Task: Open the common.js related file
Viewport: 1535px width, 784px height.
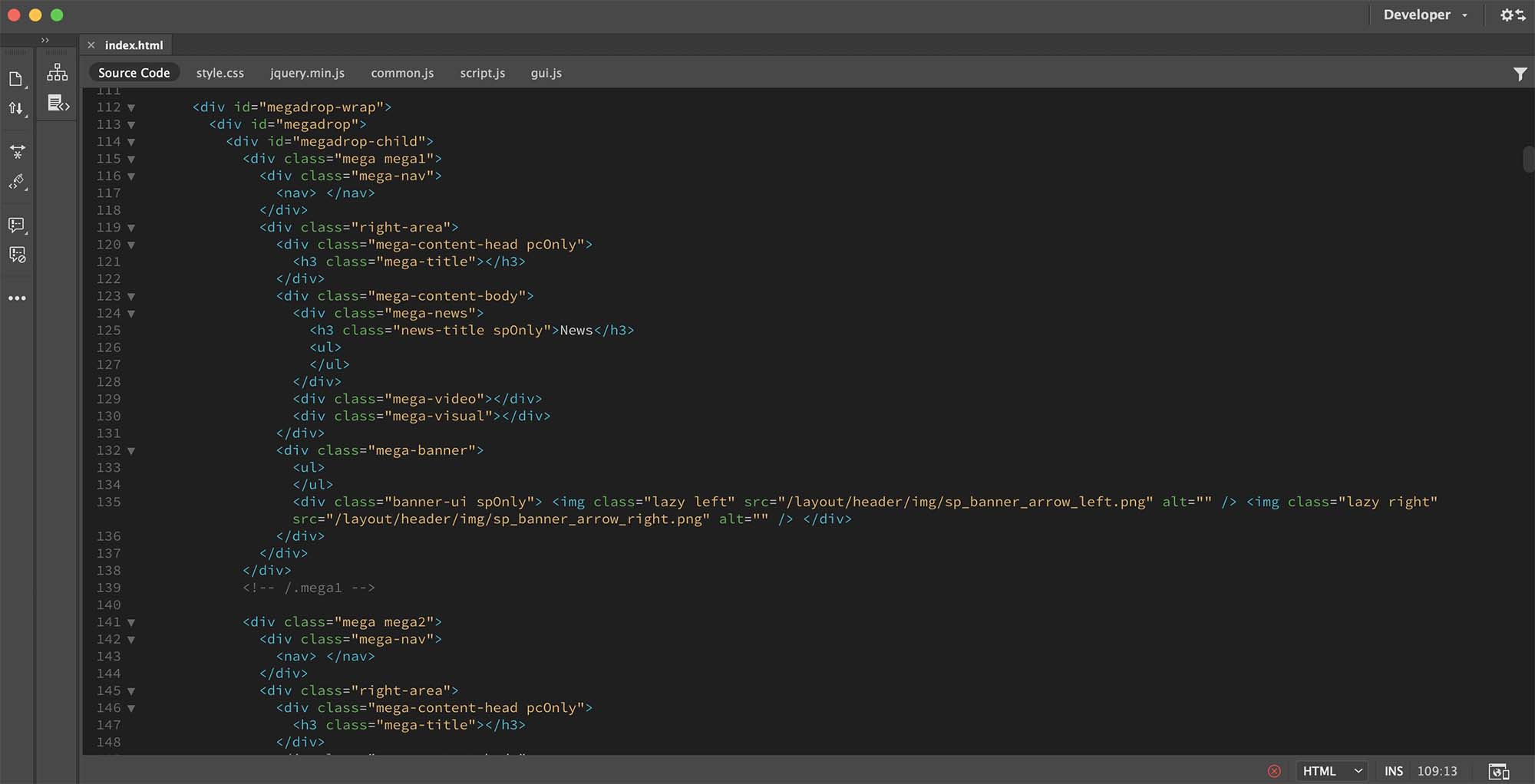Action: click(x=402, y=73)
